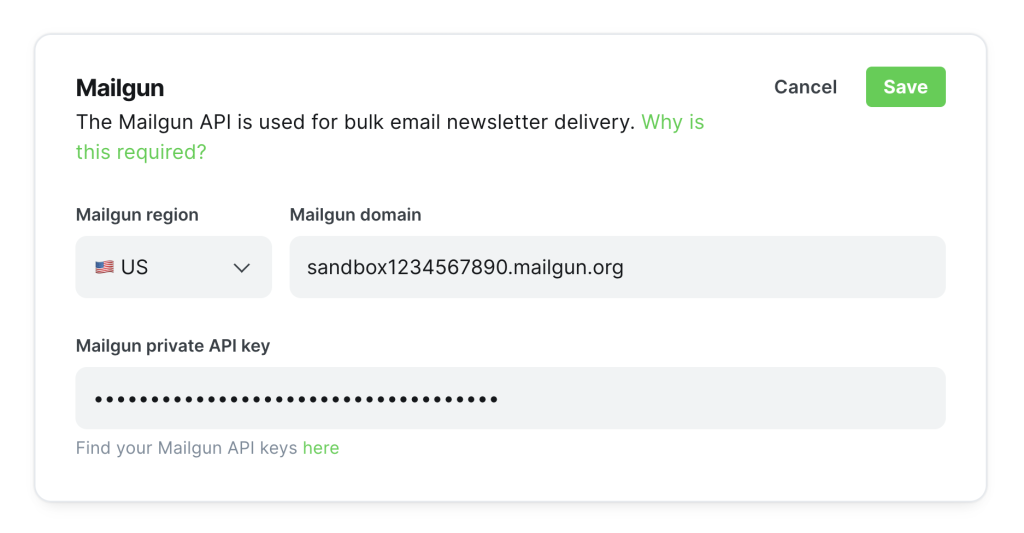Focus the Mailgun private API key field

pyautogui.click(x=510, y=398)
